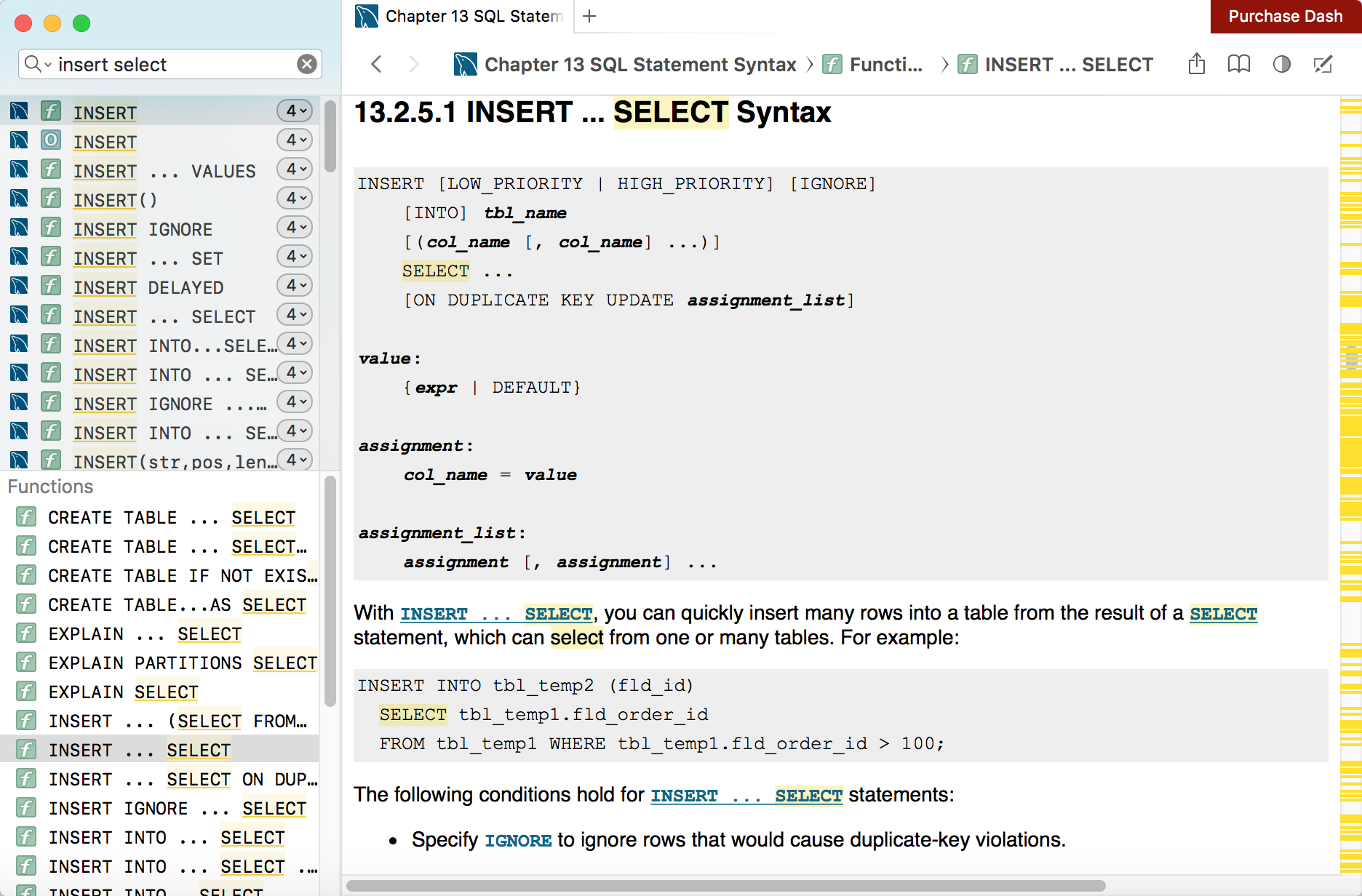Image resolution: width=1362 pixels, height=896 pixels.
Task: Expand the count dropdown for INSERT DELAYED
Action: click(x=295, y=285)
